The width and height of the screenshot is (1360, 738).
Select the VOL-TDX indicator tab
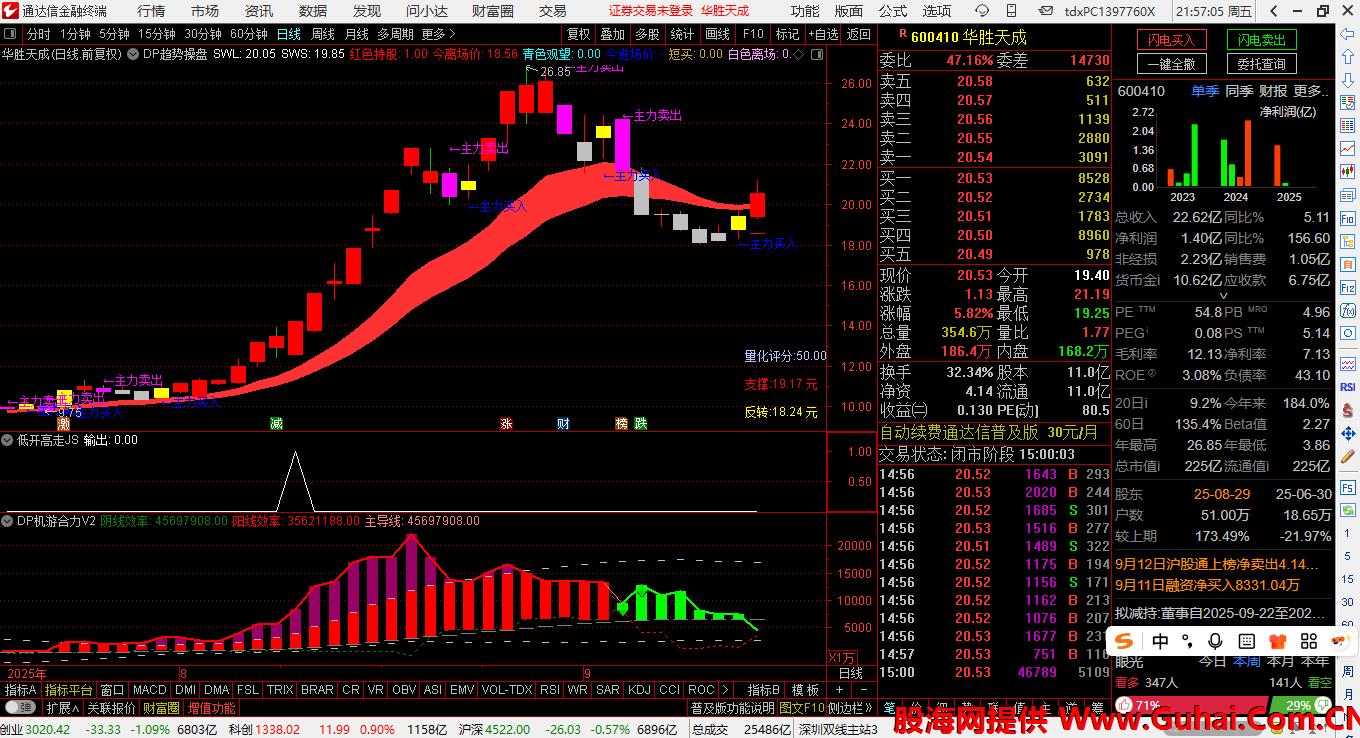tap(507, 690)
